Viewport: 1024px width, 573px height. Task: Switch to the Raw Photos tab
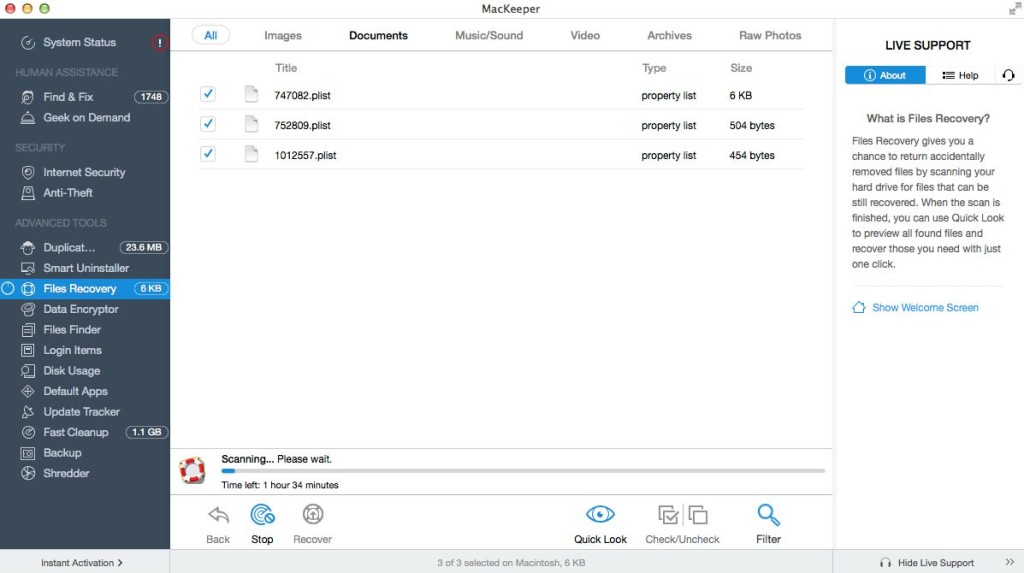pyautogui.click(x=770, y=35)
